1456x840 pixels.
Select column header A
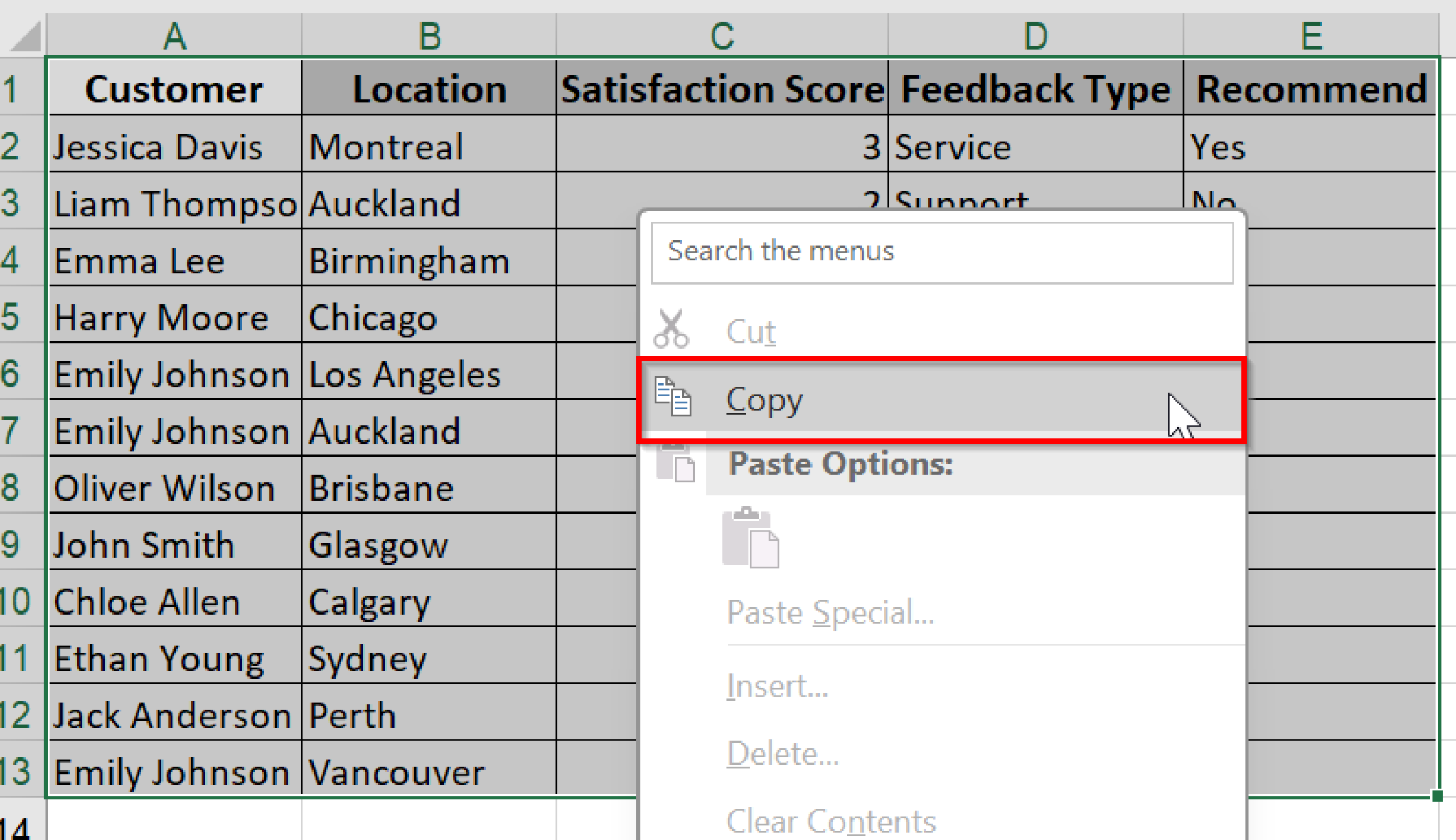tap(174, 34)
